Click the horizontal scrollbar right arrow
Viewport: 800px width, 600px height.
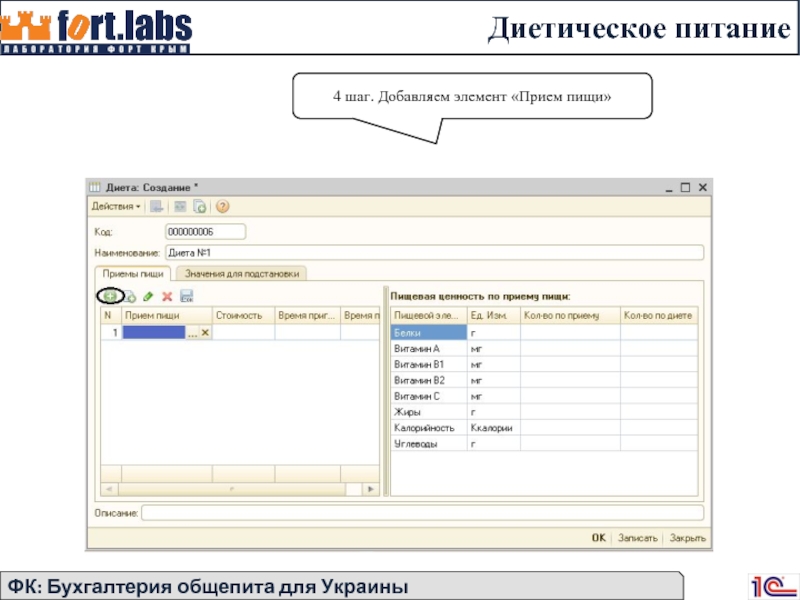pos(371,489)
